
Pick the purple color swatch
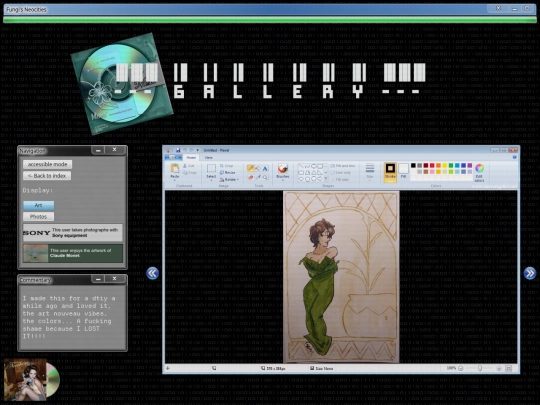pyautogui.click(x=470, y=166)
